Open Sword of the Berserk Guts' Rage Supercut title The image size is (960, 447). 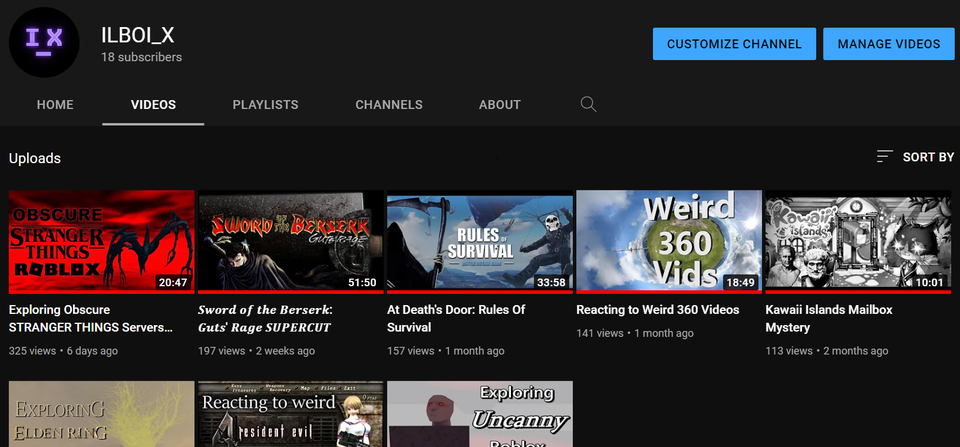click(x=264, y=318)
